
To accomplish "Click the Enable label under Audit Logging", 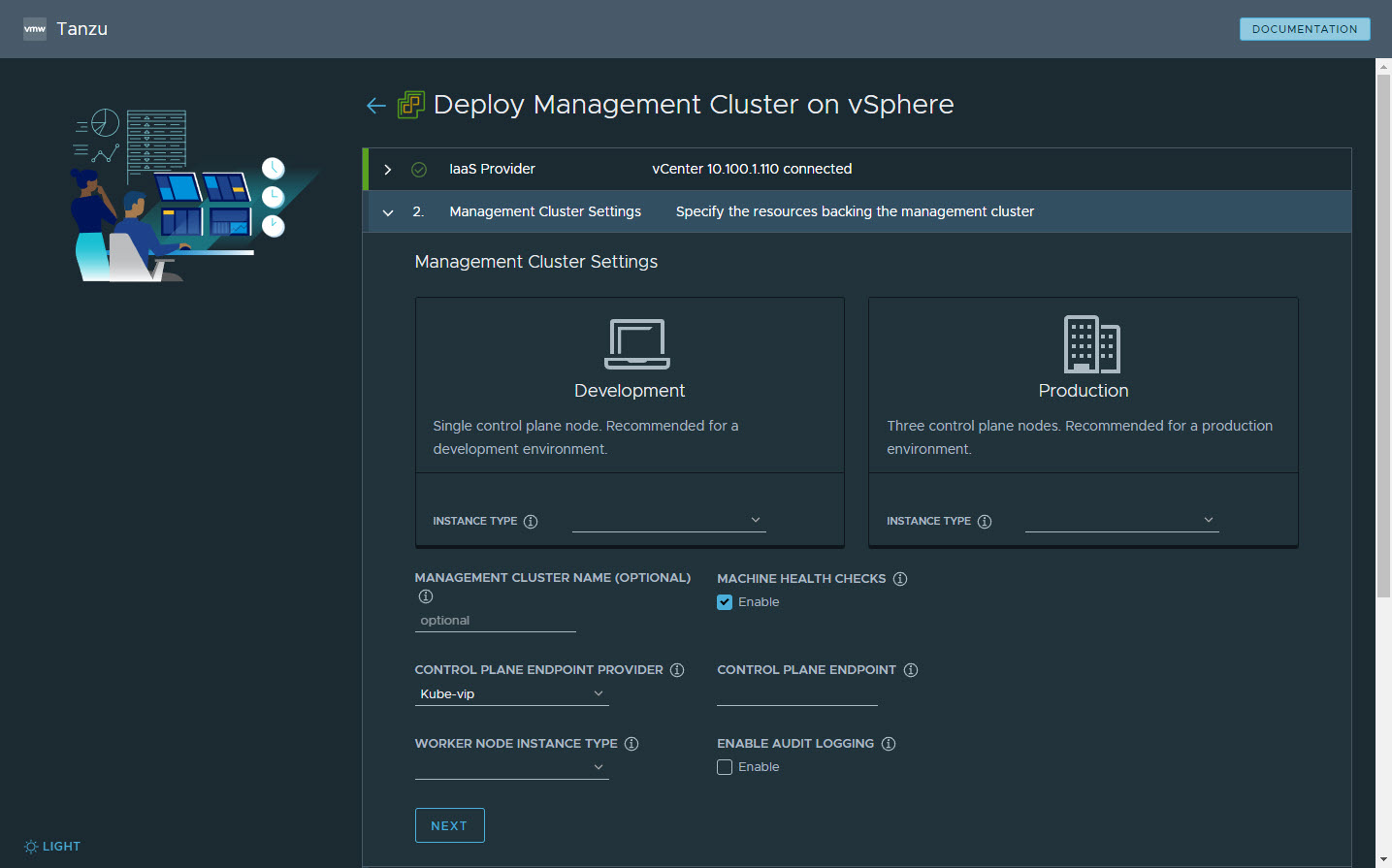I will 759,767.
